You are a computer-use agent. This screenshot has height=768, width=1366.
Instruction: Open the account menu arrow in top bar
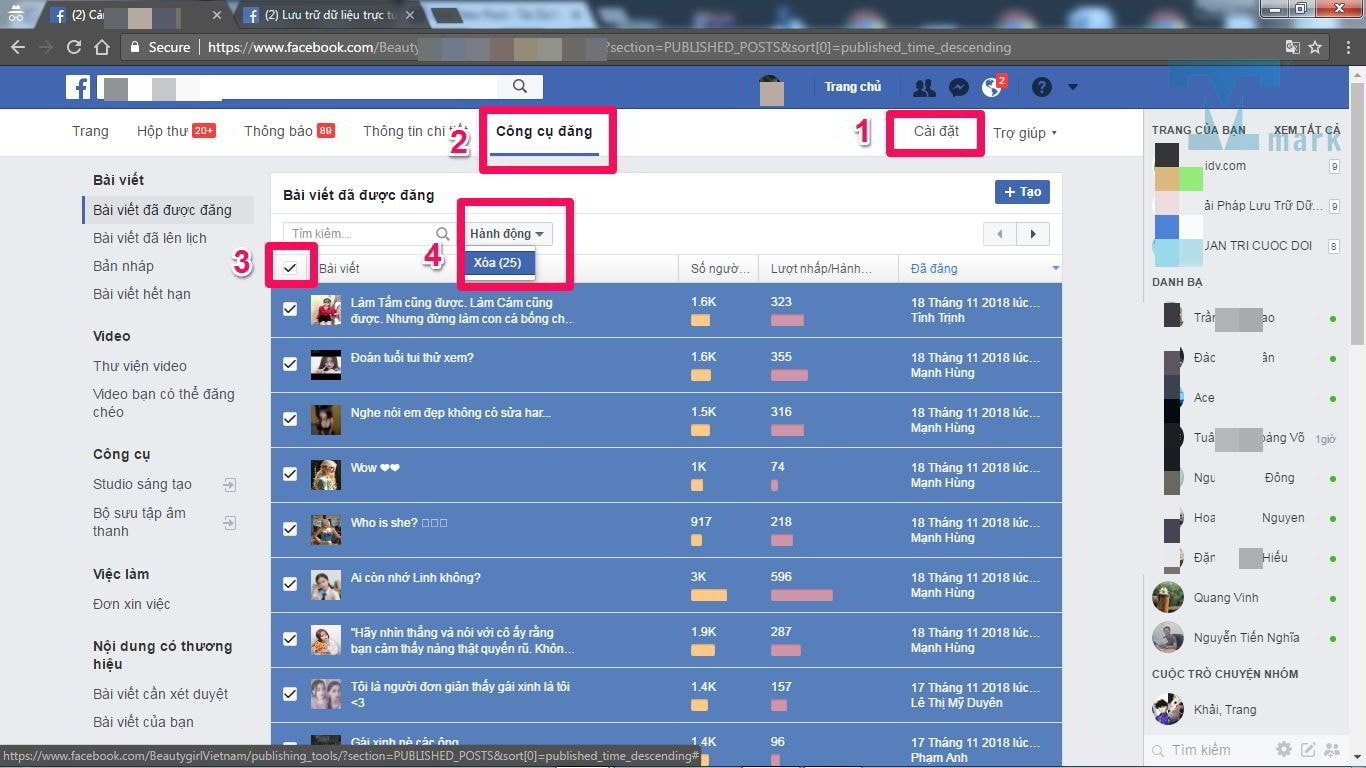tap(1072, 88)
